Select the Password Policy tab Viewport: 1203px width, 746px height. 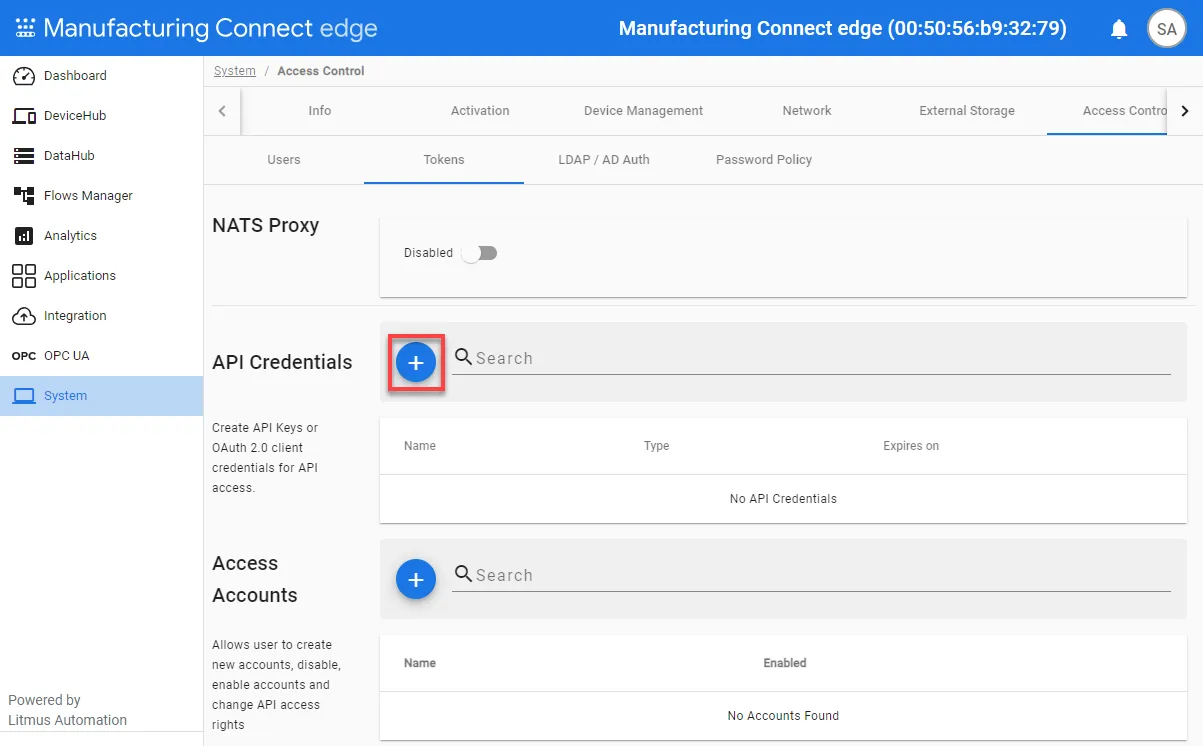764,160
